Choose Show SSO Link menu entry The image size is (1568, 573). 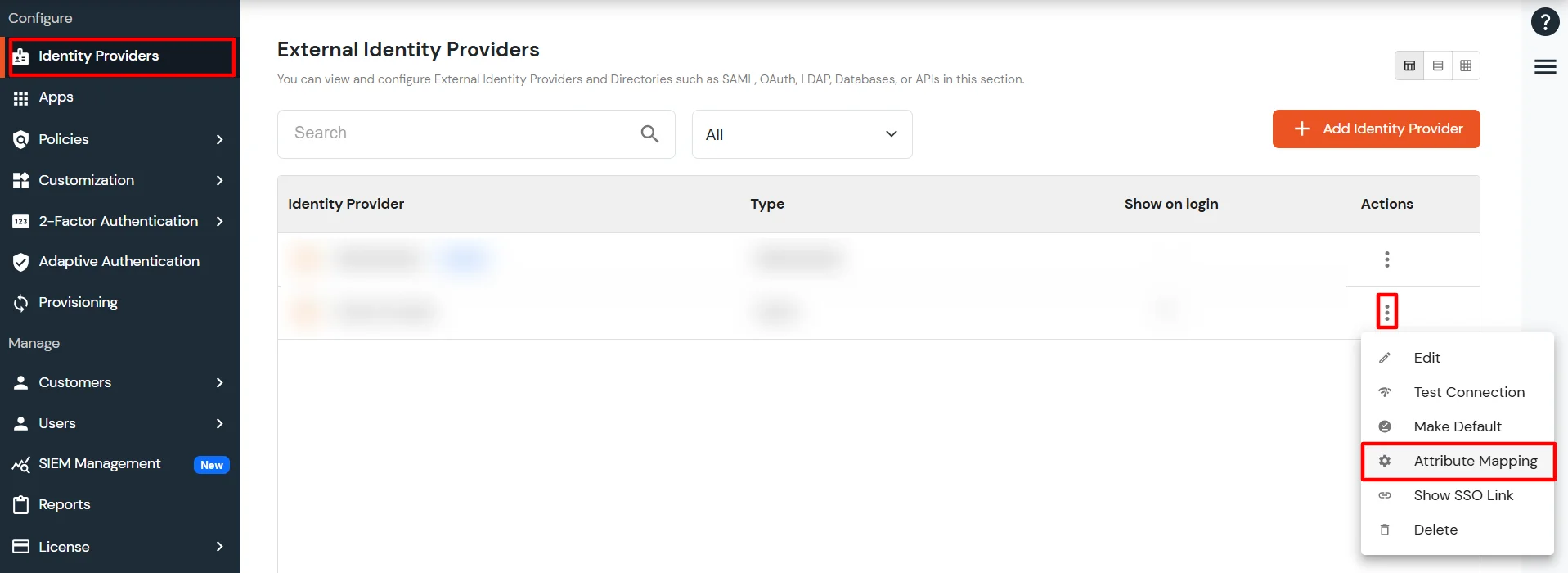tap(1463, 494)
